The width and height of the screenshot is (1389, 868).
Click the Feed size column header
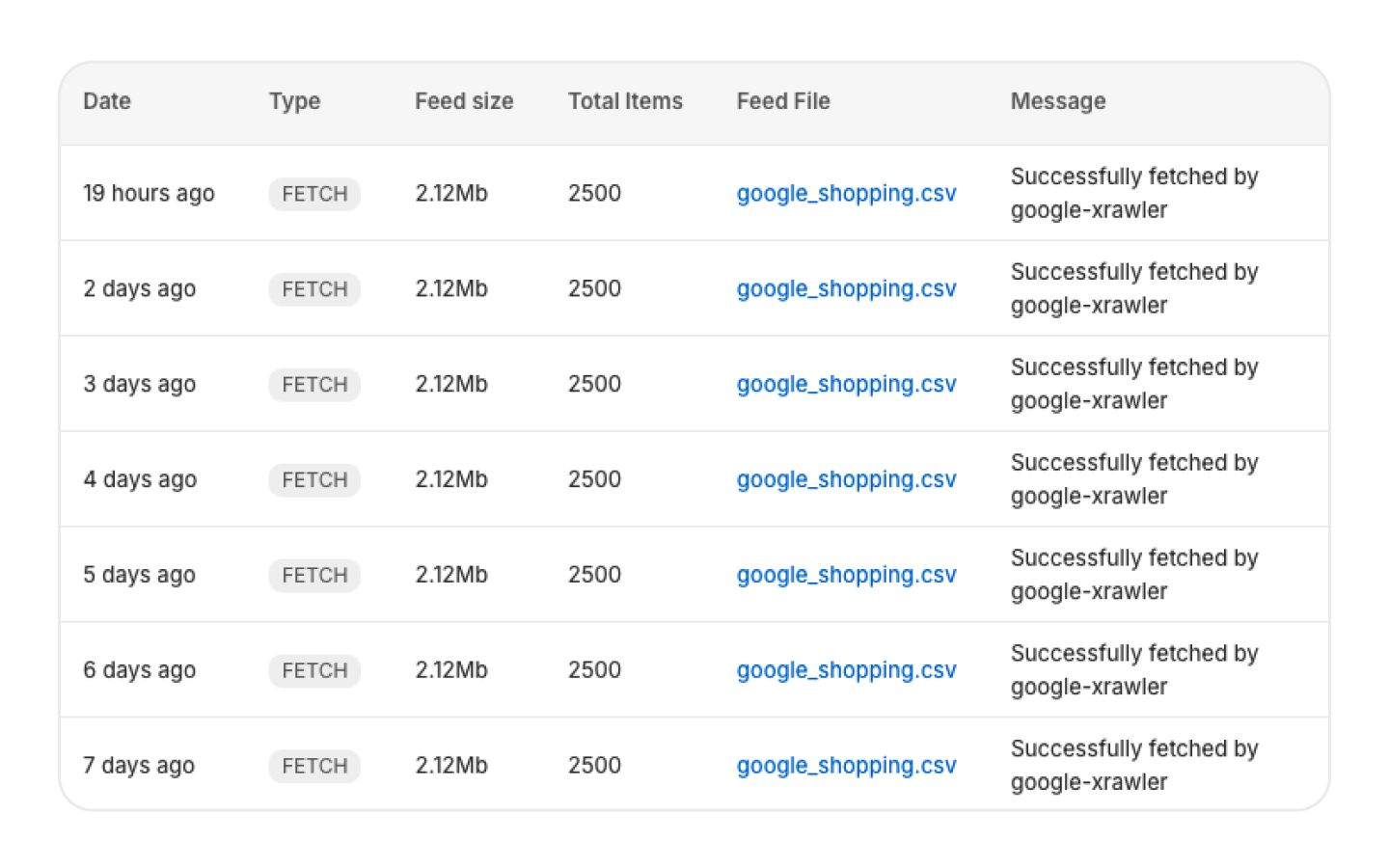[x=464, y=101]
